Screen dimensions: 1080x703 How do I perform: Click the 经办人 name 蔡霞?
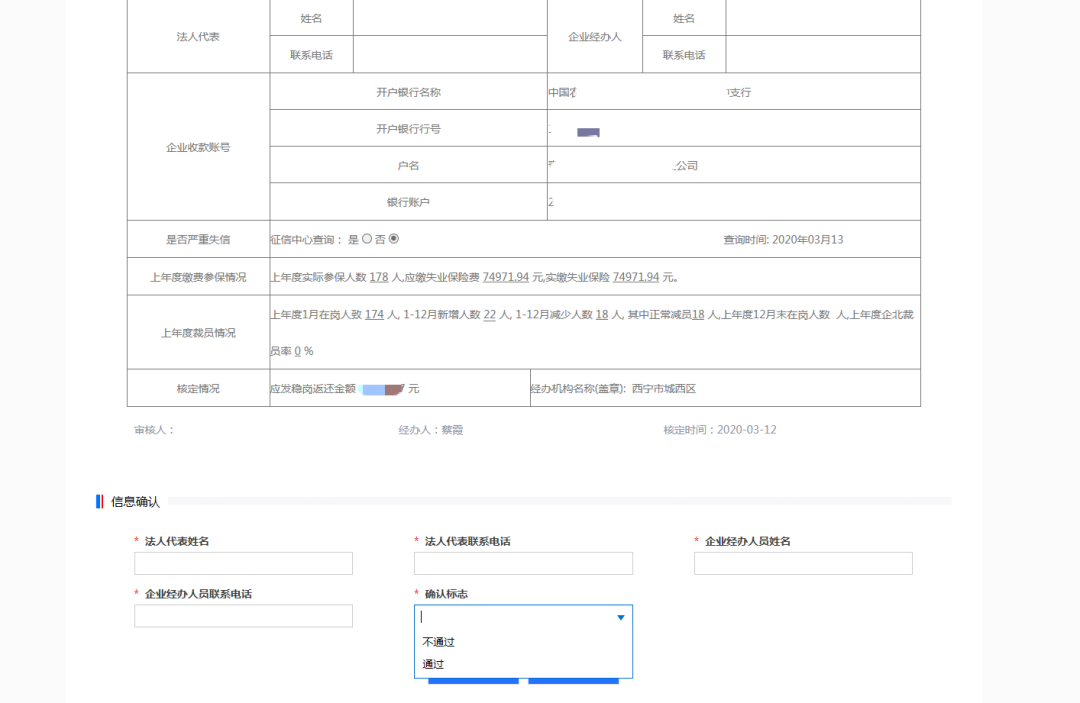(451, 429)
